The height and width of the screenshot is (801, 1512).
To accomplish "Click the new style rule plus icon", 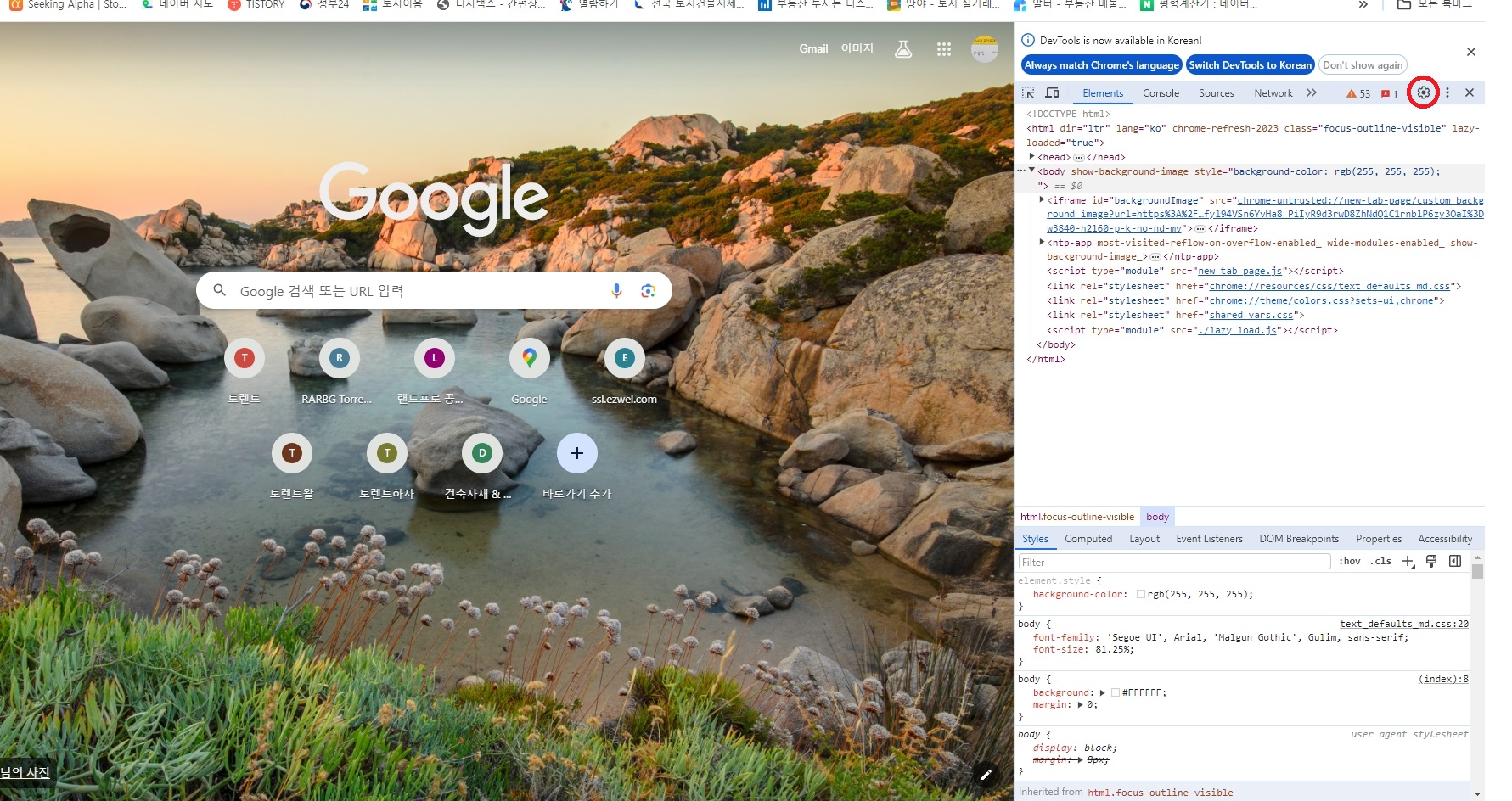I will (x=1408, y=561).
